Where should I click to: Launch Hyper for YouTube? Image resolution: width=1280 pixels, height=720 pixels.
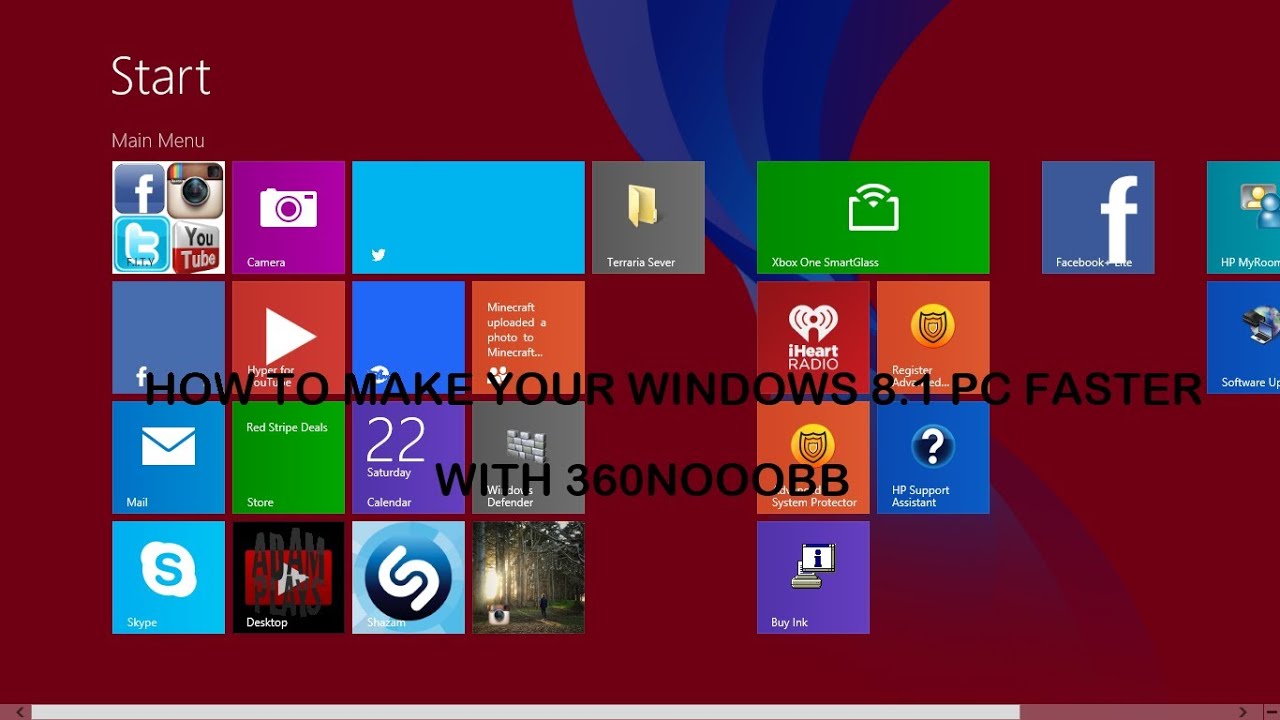tap(288, 337)
